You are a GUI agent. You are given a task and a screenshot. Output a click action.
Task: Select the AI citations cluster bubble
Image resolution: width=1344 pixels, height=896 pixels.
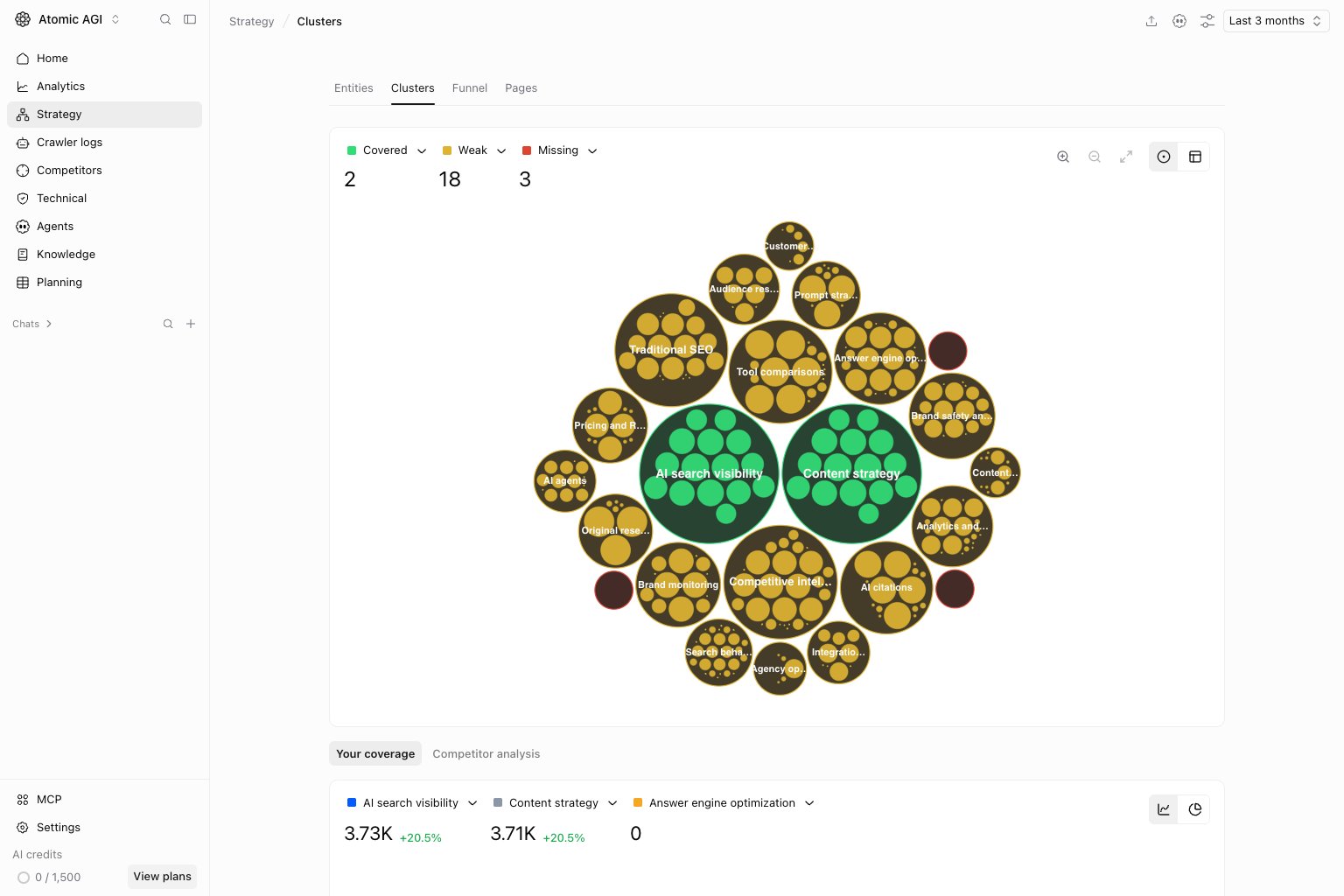[886, 587]
